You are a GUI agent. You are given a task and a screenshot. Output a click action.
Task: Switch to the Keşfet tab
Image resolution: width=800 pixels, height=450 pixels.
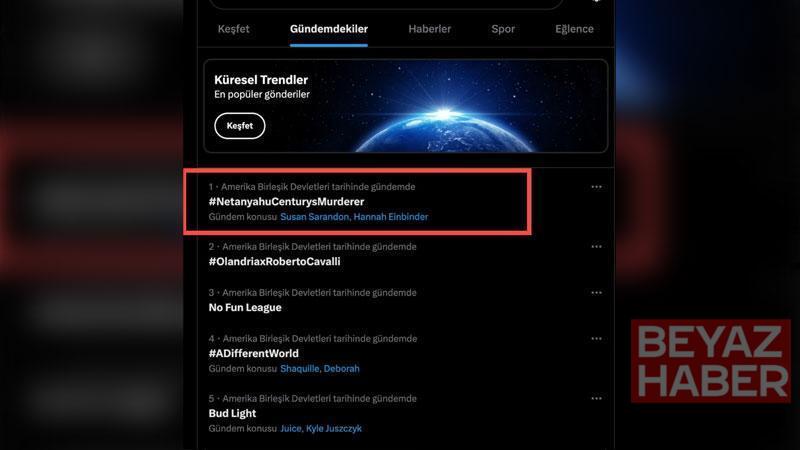[234, 29]
